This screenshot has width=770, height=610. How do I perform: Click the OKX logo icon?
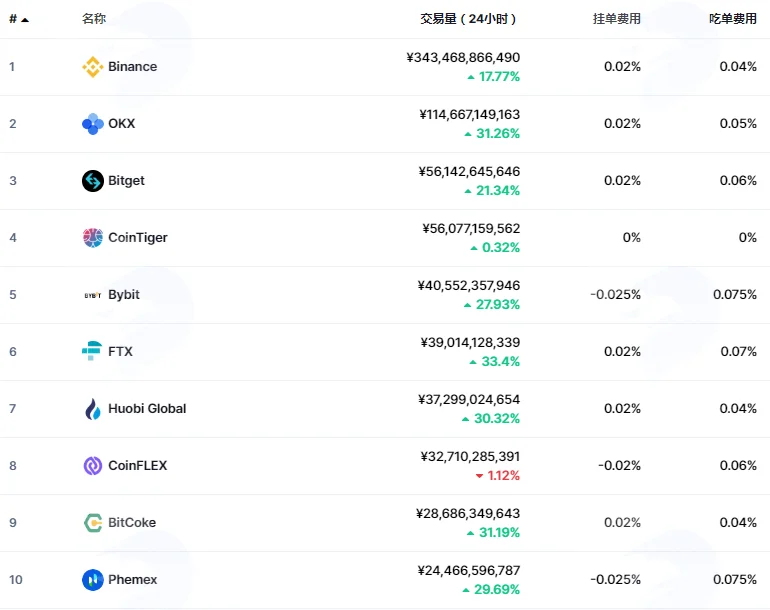click(92, 124)
